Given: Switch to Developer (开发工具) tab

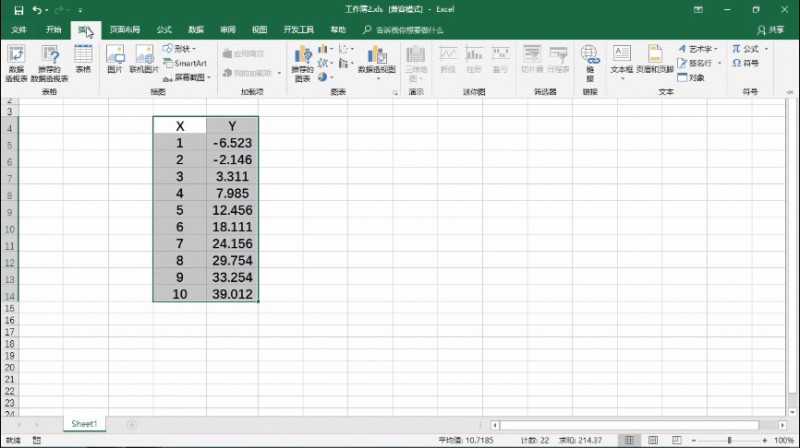Looking at the screenshot, I should point(299,30).
